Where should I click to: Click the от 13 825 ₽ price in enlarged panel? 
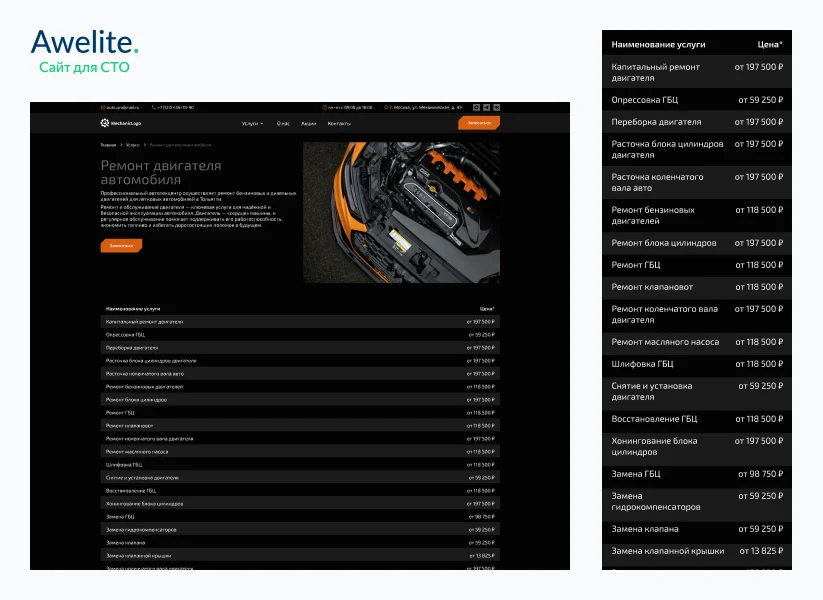(x=761, y=551)
